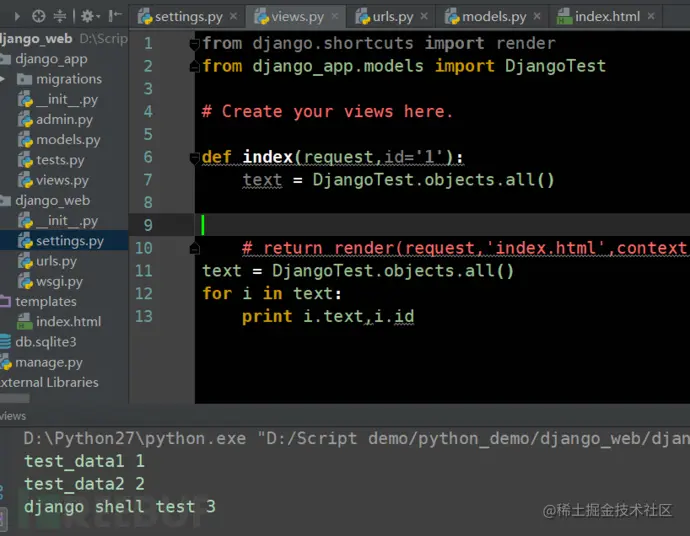The width and height of the screenshot is (690, 536).
Task: Expand the migrations folder arrow
Action: click(3, 79)
